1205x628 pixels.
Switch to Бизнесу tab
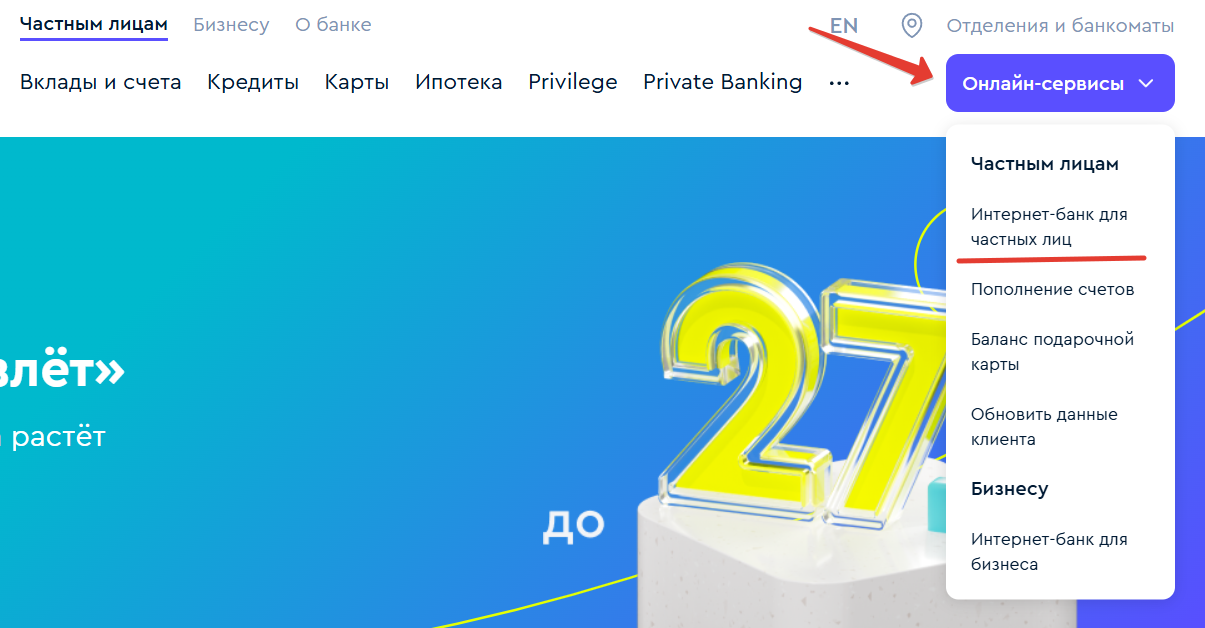click(231, 25)
